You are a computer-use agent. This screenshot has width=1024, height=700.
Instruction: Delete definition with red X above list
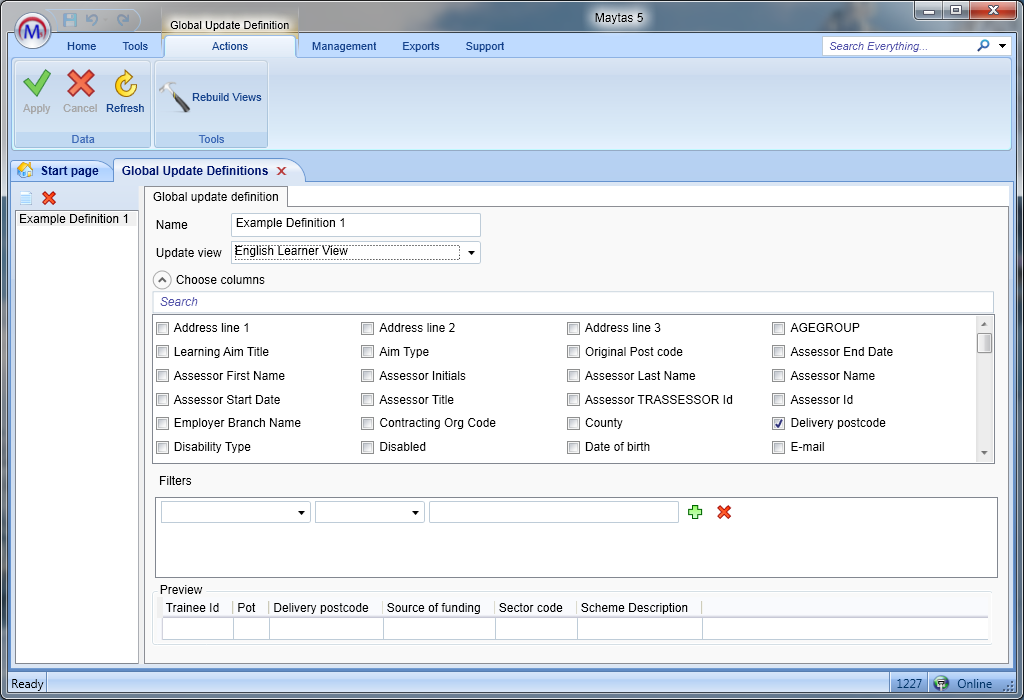(49, 198)
